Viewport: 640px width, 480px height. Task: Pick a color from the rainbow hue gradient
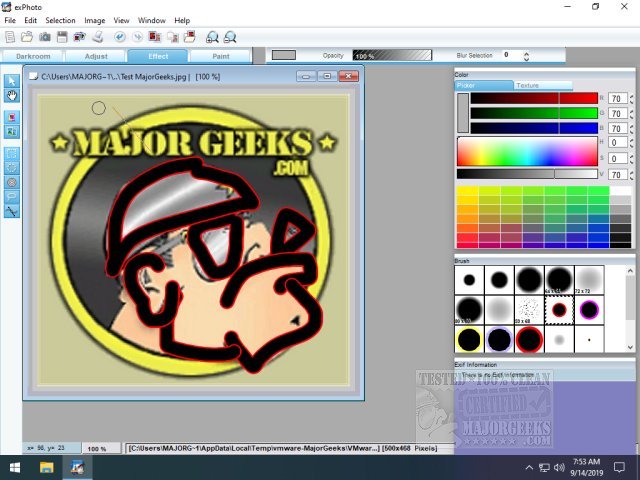(x=527, y=151)
